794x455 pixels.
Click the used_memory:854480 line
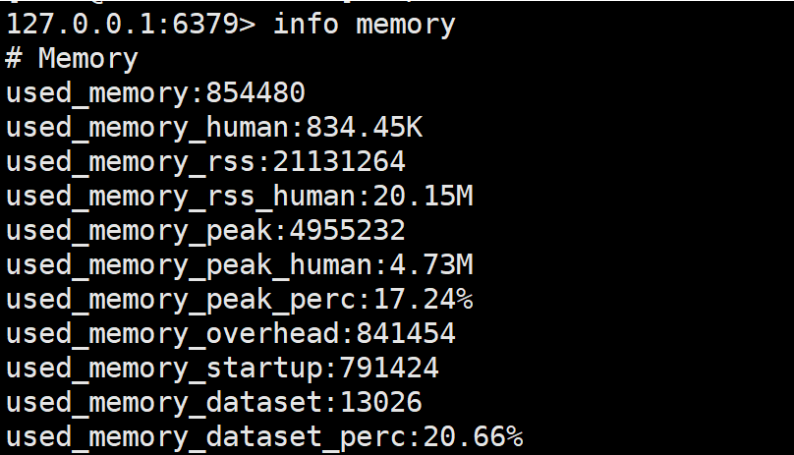point(155,94)
